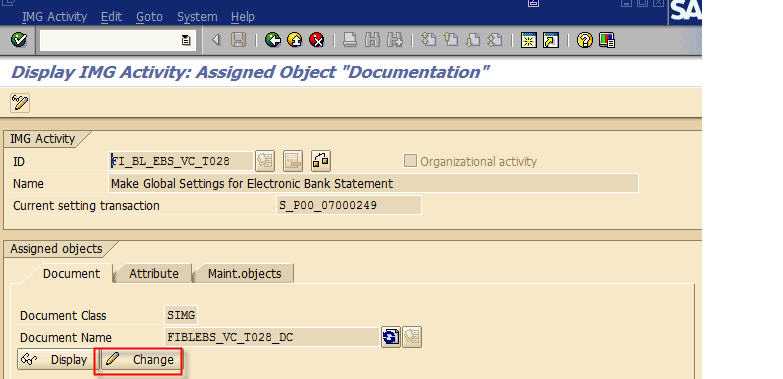Click the Generate Shortcut icon

click(x=550, y=40)
